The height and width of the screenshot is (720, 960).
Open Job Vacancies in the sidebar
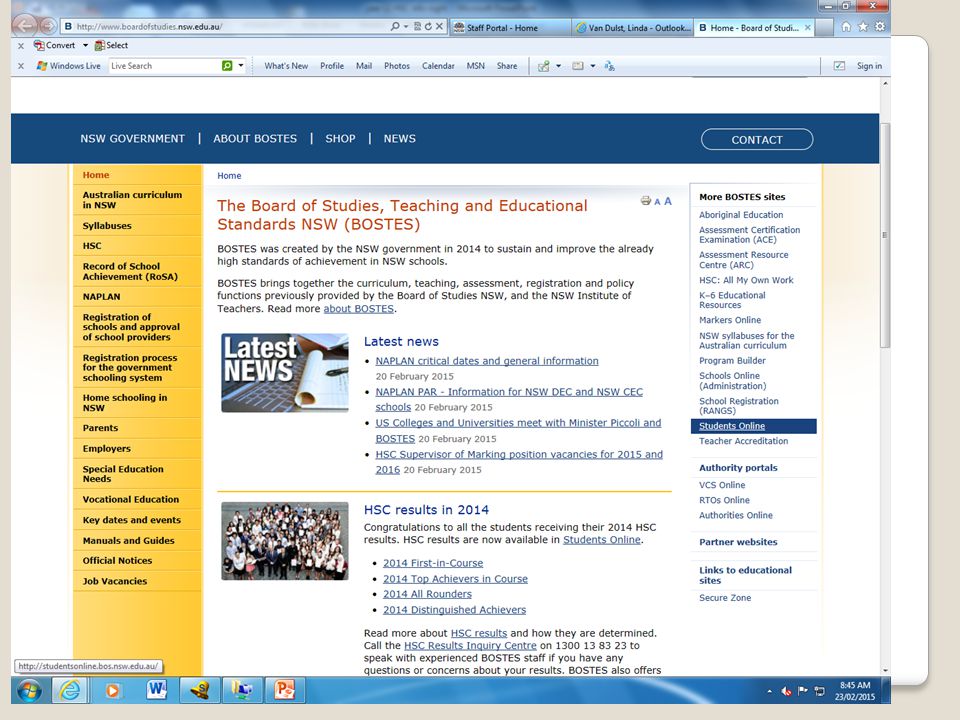click(115, 582)
